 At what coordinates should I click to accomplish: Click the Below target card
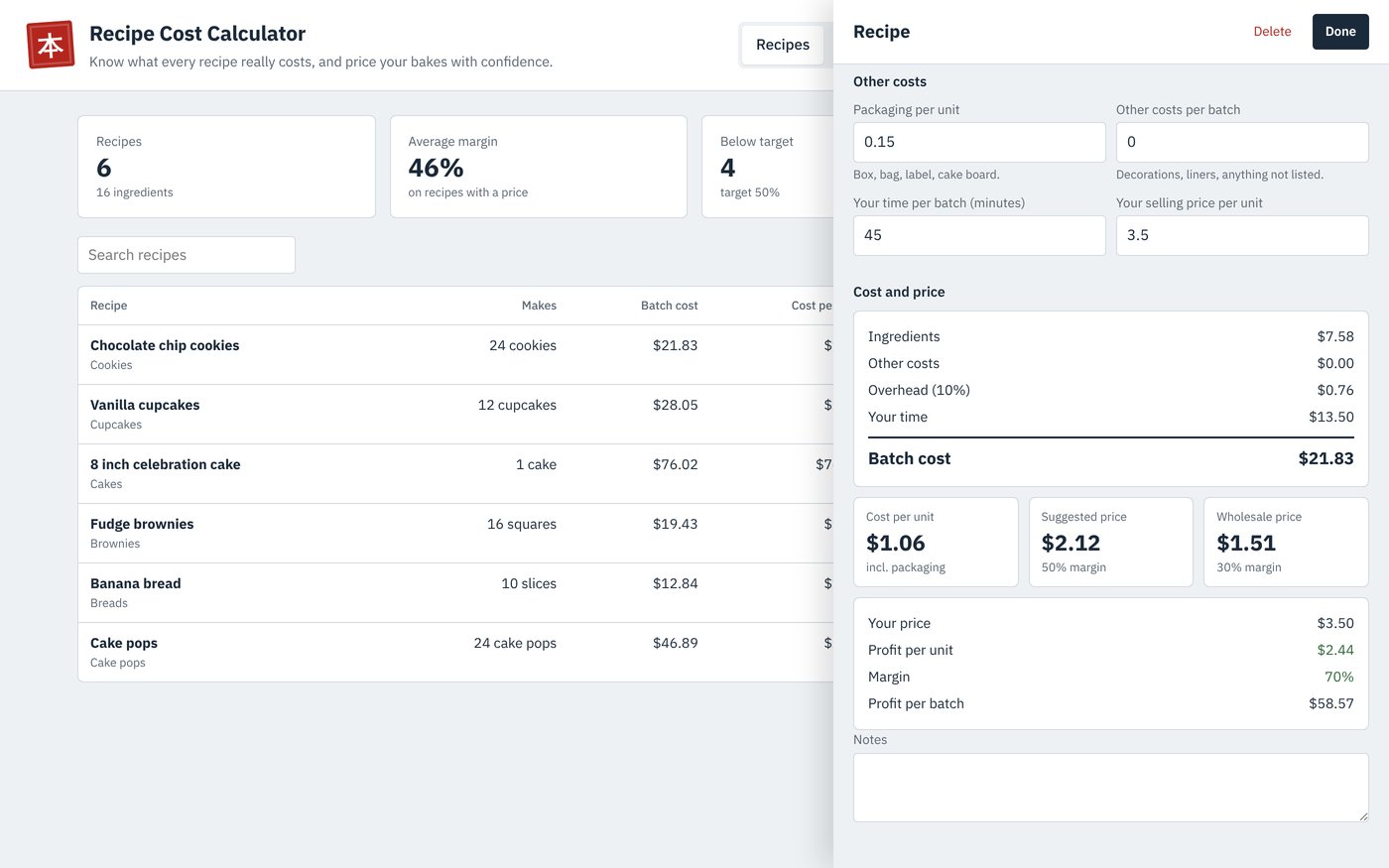768,167
